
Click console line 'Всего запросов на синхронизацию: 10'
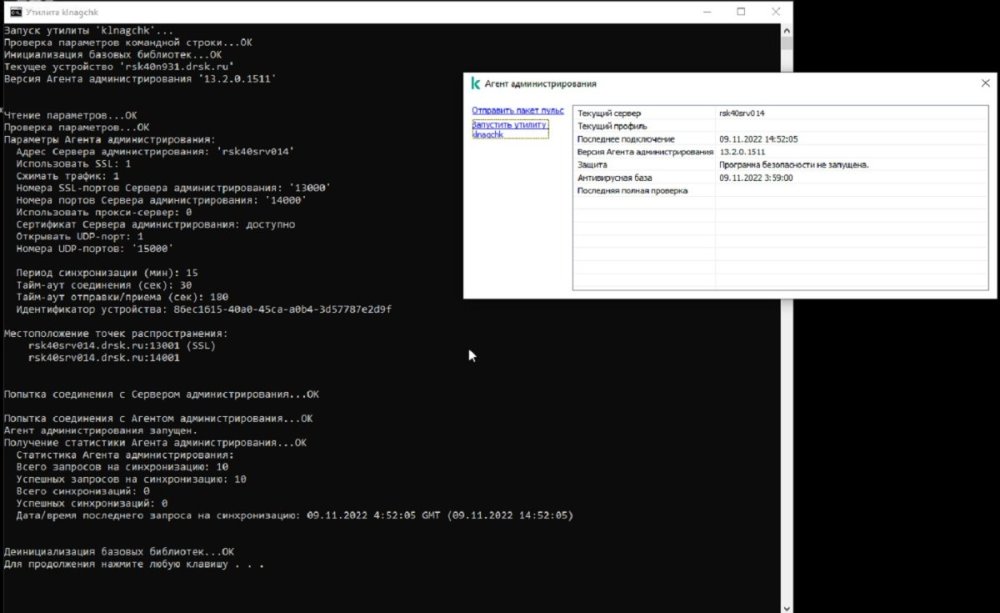pyautogui.click(x=122, y=467)
